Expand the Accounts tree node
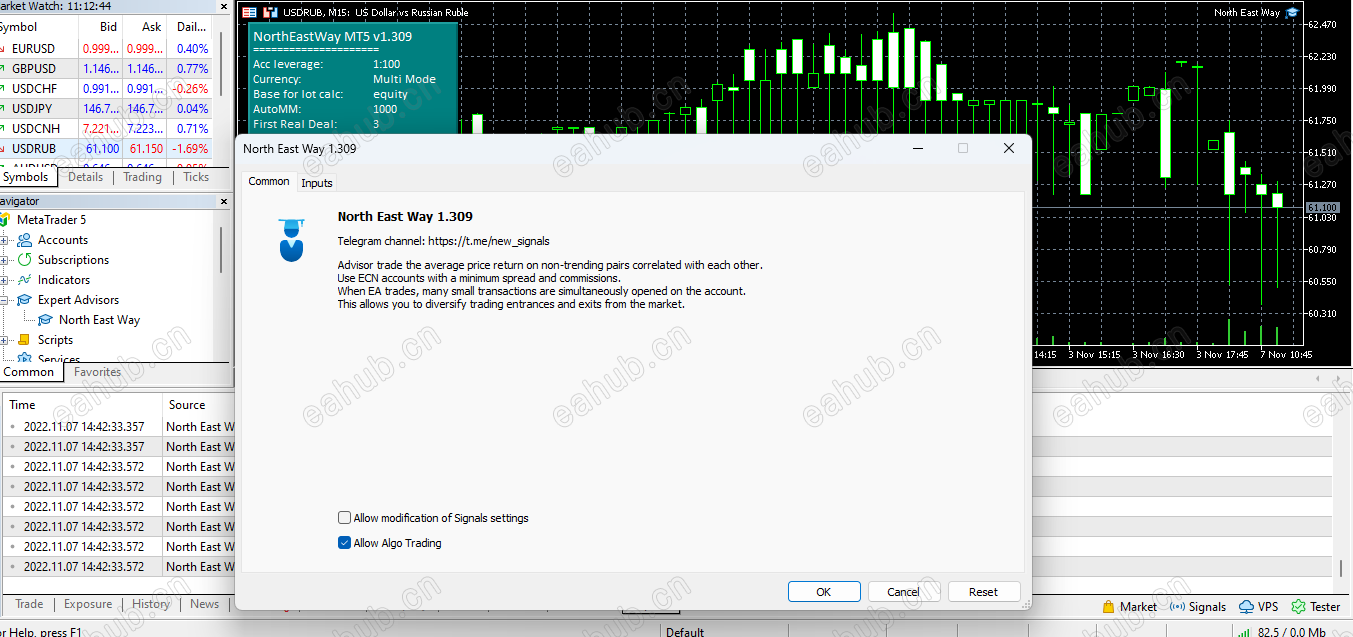The width and height of the screenshot is (1353, 637). click(4, 240)
